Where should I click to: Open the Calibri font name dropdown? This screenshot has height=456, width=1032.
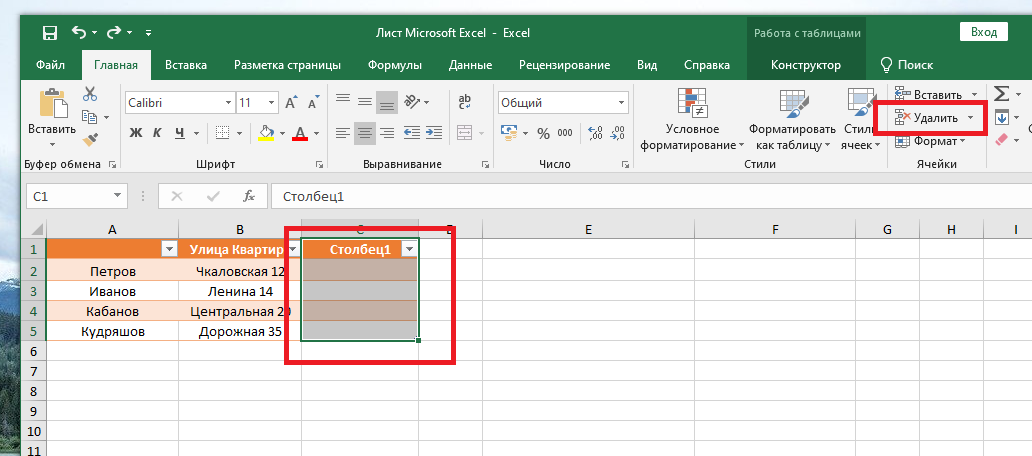(228, 103)
